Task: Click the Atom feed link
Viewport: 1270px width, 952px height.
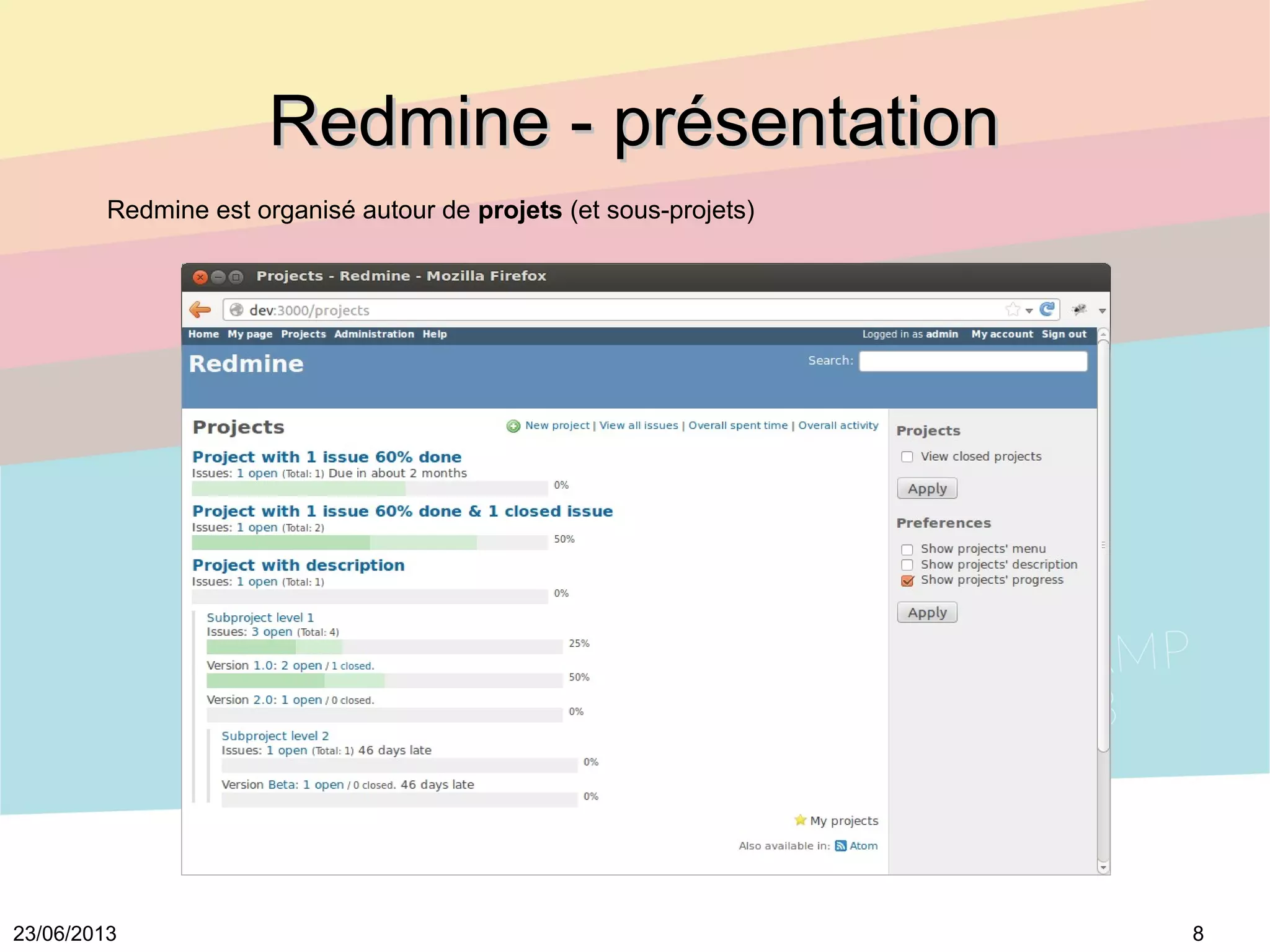Action: (x=863, y=846)
